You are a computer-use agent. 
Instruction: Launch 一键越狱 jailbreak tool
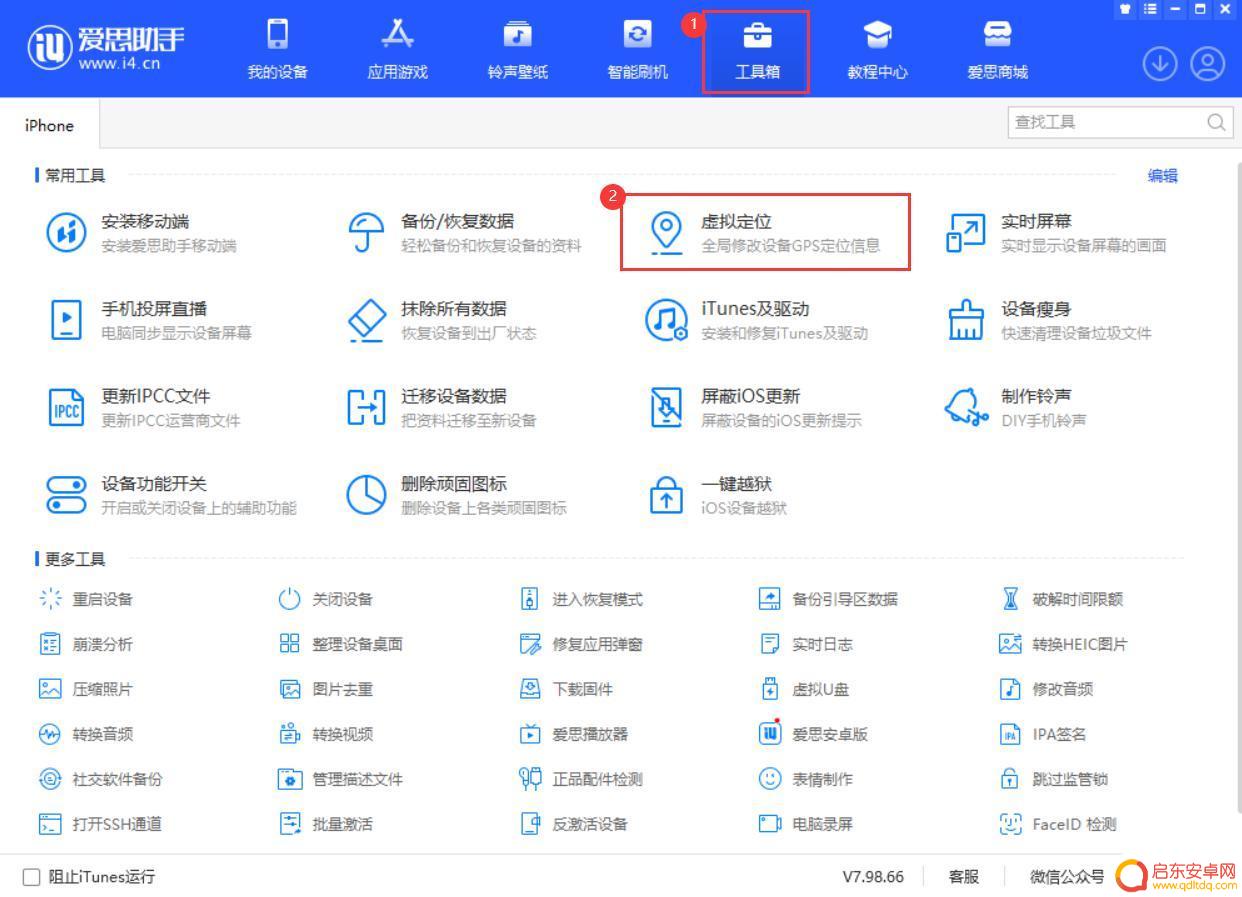tap(720, 495)
